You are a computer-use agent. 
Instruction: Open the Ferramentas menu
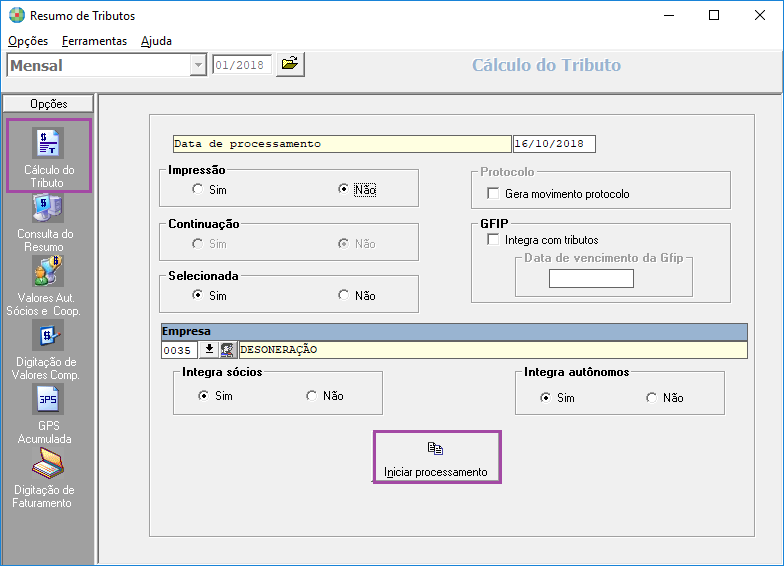(94, 41)
